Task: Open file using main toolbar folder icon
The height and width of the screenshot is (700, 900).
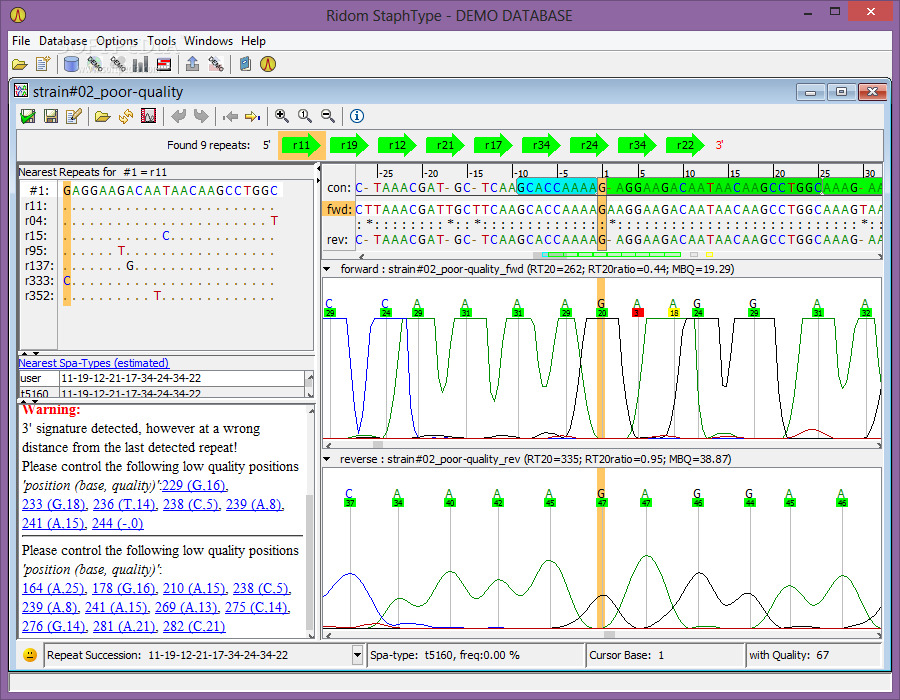Action: pos(20,64)
